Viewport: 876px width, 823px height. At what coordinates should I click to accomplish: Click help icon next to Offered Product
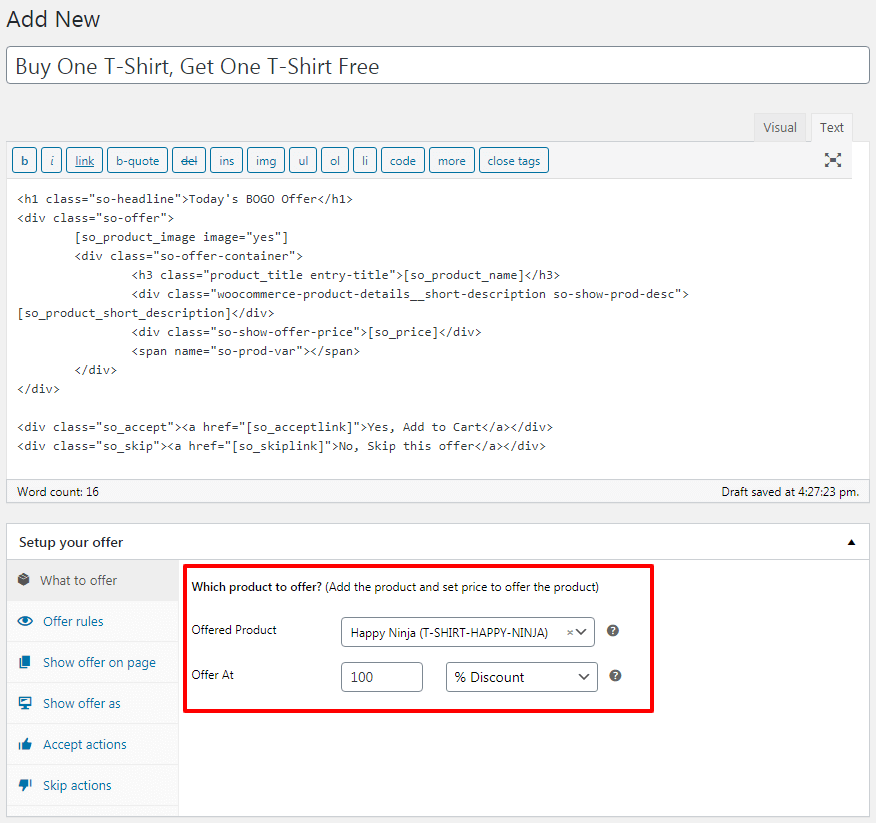pos(613,631)
